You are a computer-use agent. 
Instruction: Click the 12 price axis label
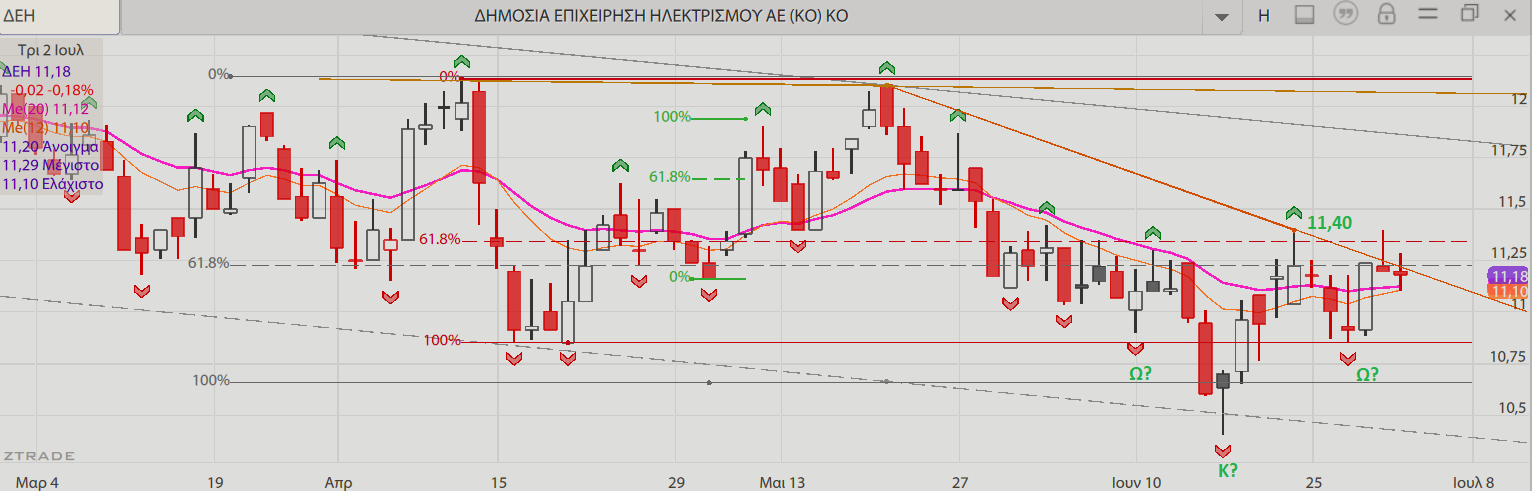(x=1520, y=99)
